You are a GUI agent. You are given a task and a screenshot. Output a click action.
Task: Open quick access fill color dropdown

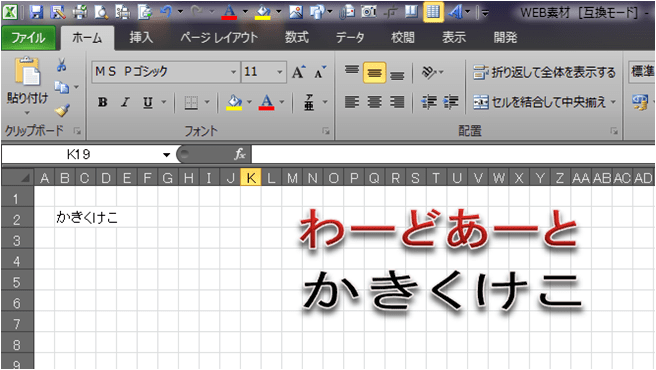278,12
